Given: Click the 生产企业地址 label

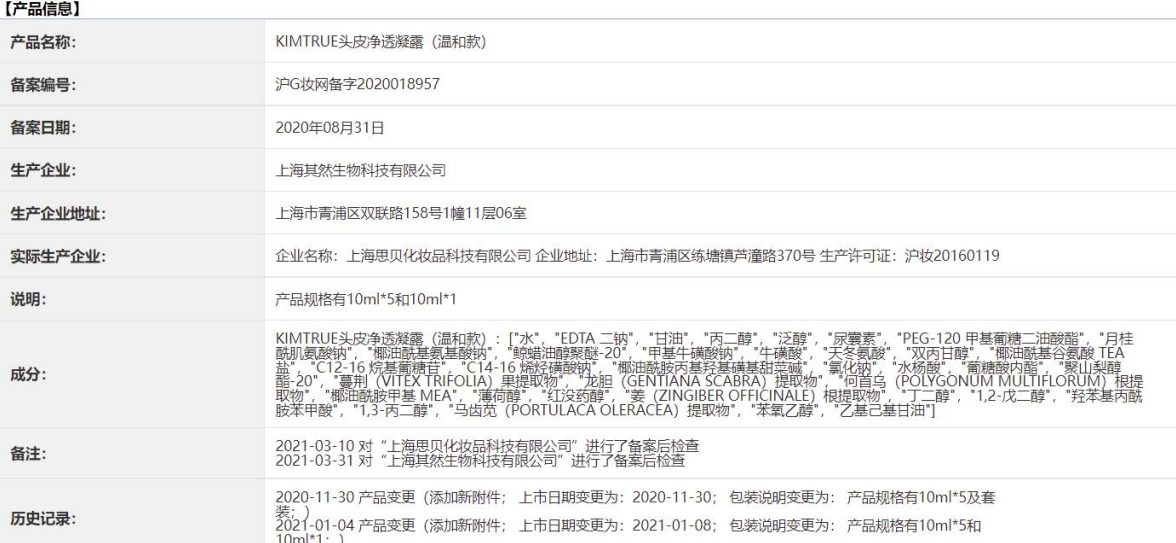Looking at the screenshot, I should (58, 214).
